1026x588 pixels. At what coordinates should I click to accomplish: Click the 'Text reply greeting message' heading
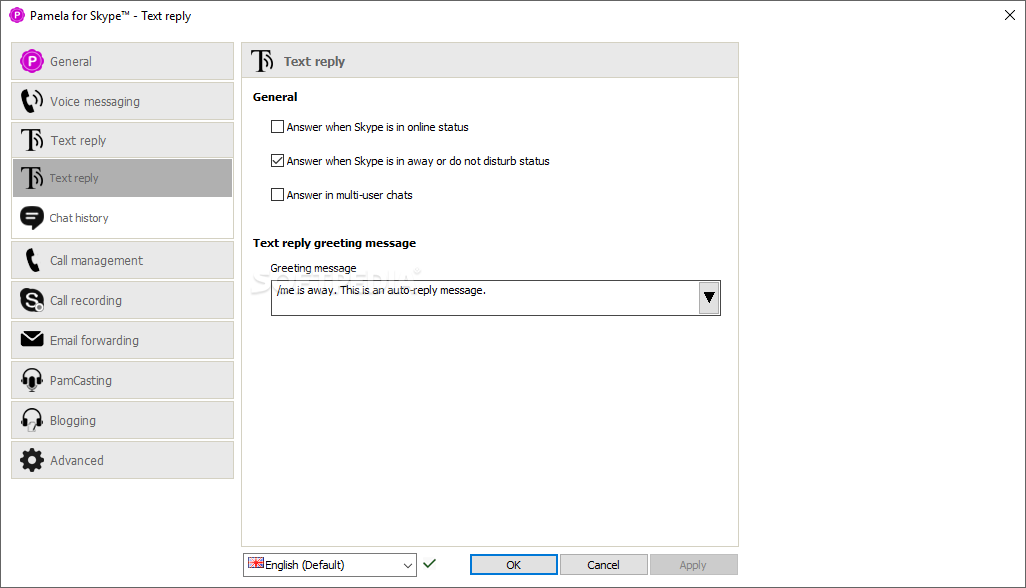click(x=334, y=243)
